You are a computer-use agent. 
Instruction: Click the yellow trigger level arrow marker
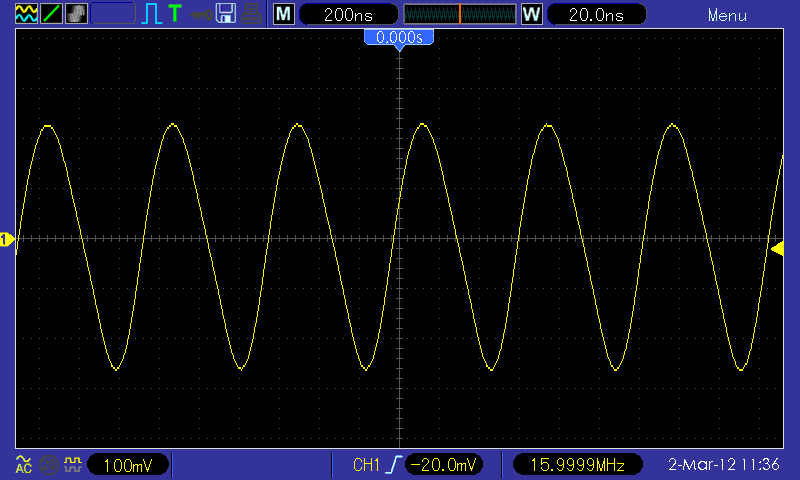click(x=777, y=248)
